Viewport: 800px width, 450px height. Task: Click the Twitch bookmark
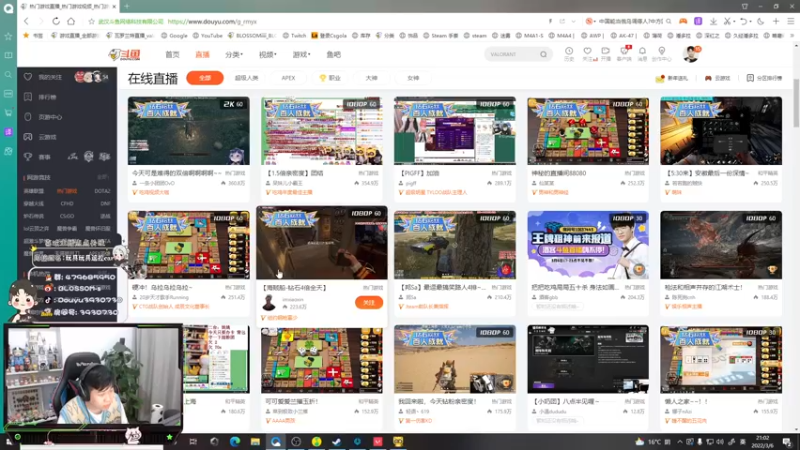coord(294,36)
